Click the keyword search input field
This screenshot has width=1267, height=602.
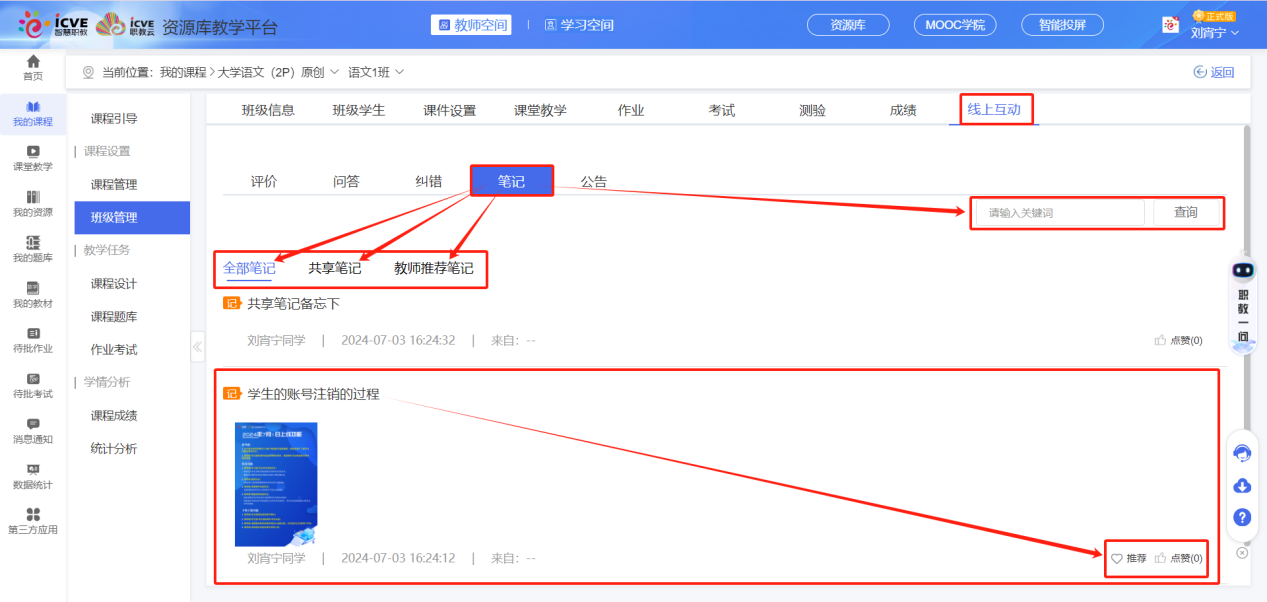coord(1055,212)
